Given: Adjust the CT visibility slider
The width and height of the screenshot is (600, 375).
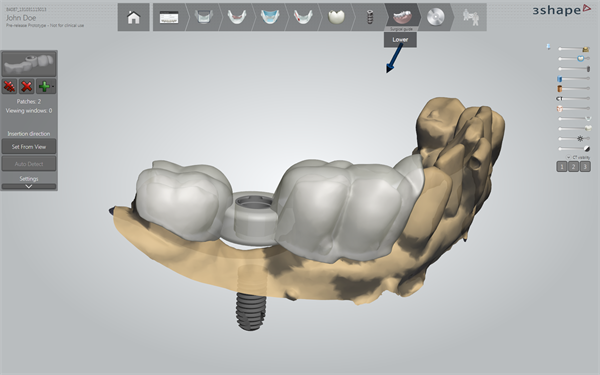Looking at the screenshot, I should [x=573, y=99].
